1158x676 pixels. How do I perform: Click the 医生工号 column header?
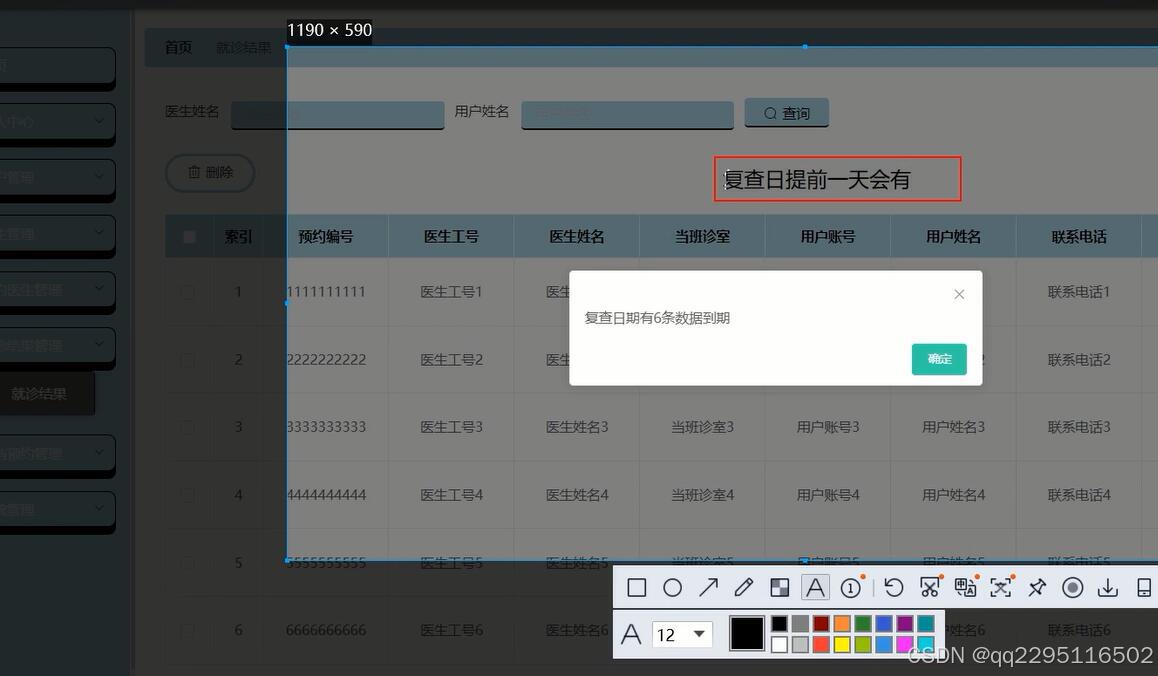pyautogui.click(x=451, y=236)
